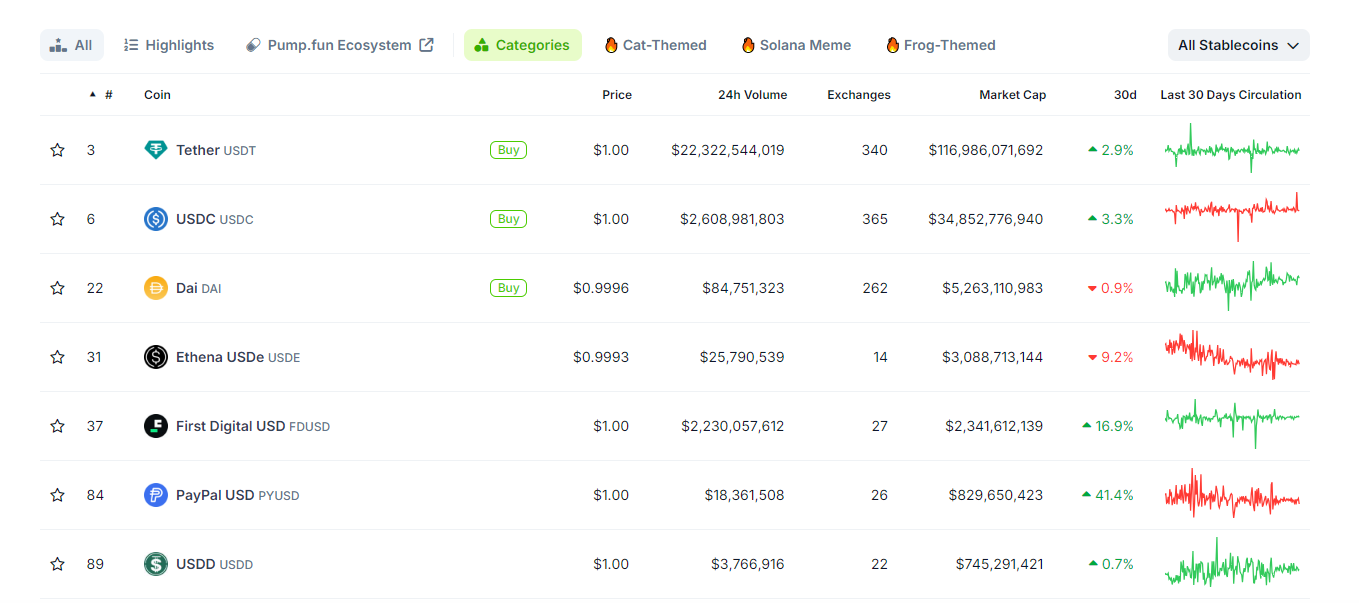
Task: Select the Categories tab
Action: (x=523, y=45)
